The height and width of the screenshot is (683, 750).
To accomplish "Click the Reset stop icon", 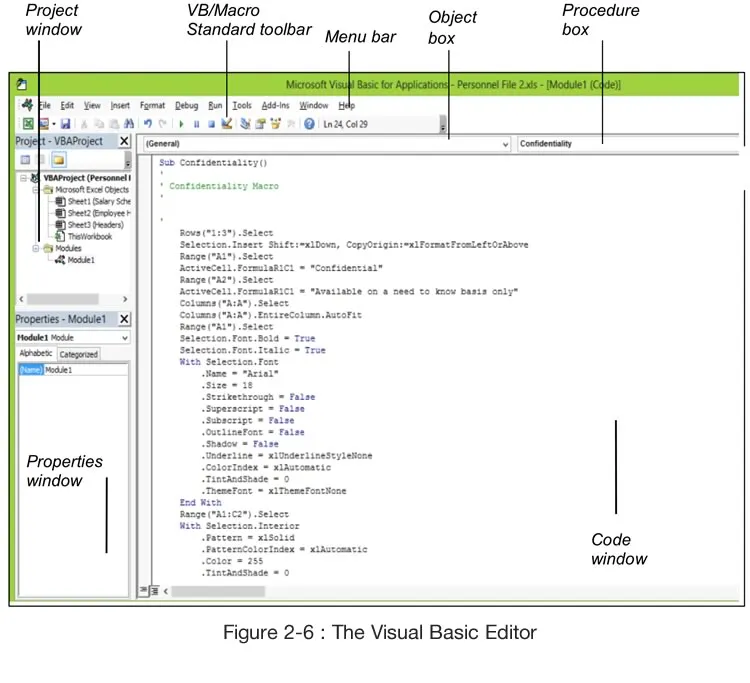I will 211,124.
